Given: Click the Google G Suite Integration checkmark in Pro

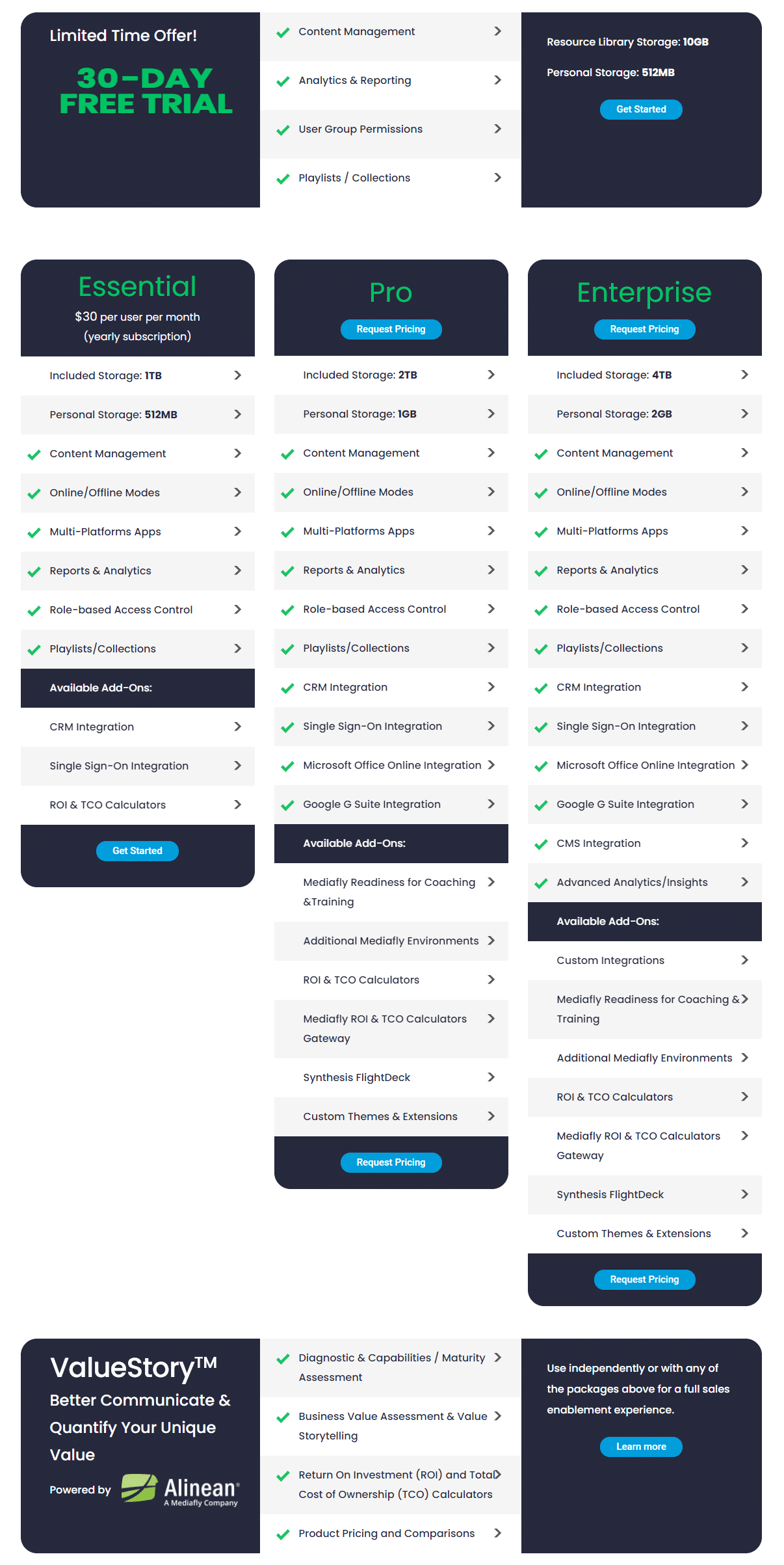Looking at the screenshot, I should [x=287, y=805].
